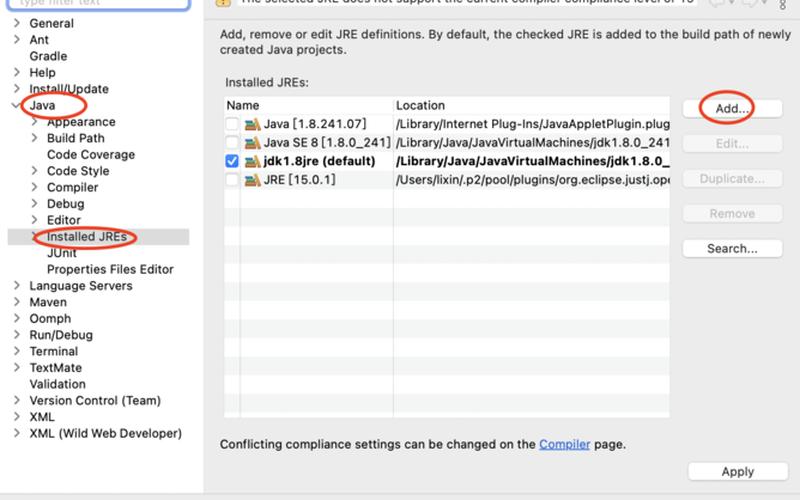The width and height of the screenshot is (800, 500).
Task: Click the Java [1.8.241.07] JRE icon
Action: click(x=253, y=124)
